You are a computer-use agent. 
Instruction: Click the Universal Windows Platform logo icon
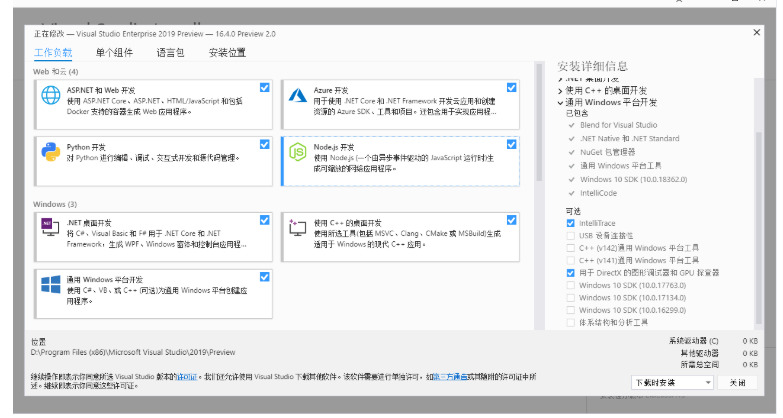(50, 284)
